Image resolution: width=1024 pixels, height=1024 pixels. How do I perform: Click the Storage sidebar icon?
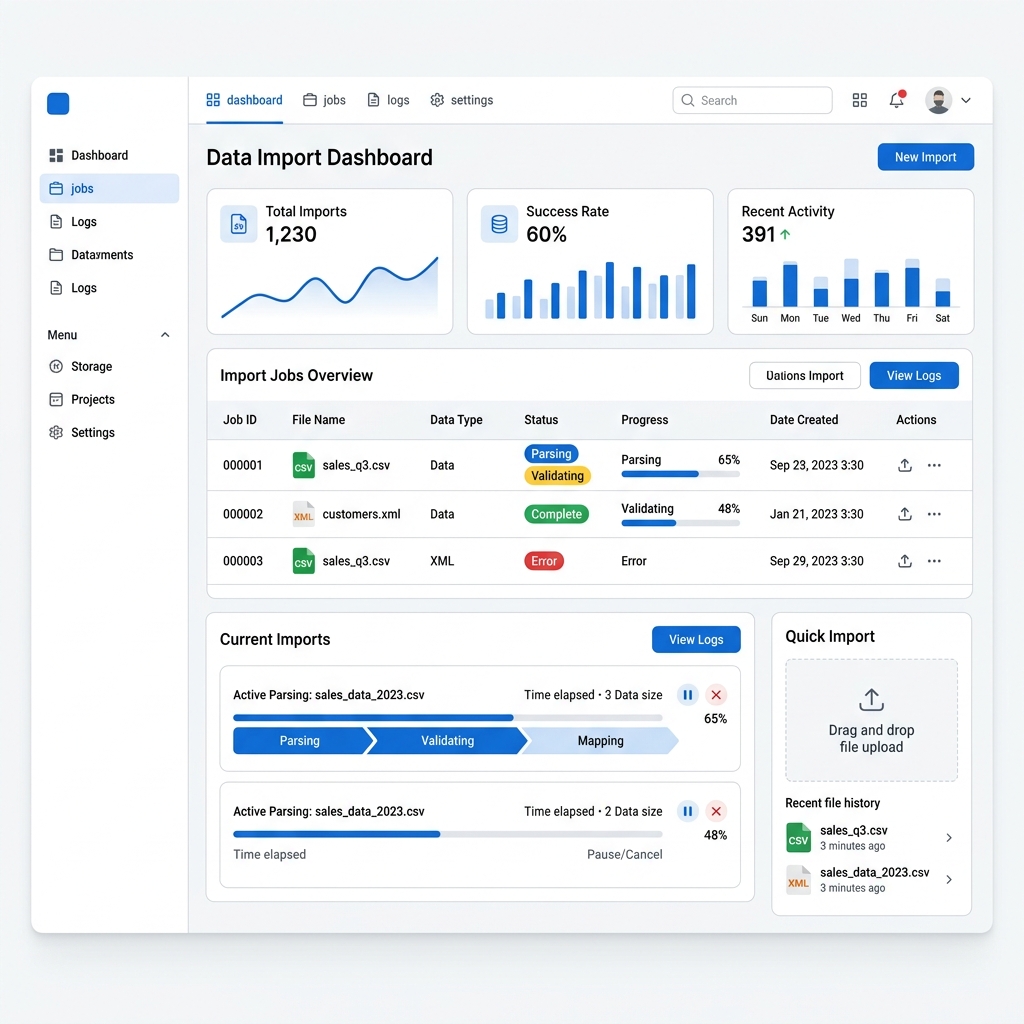[x=56, y=367]
